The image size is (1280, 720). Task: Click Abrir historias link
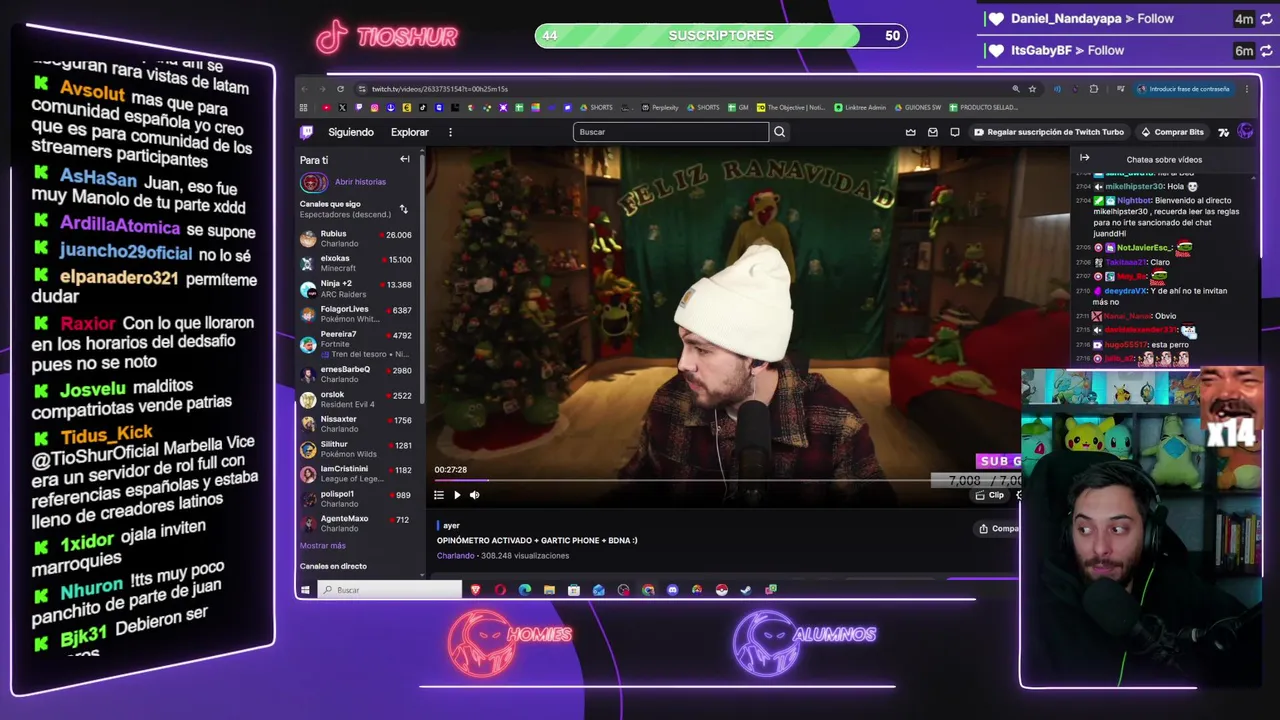pos(360,182)
